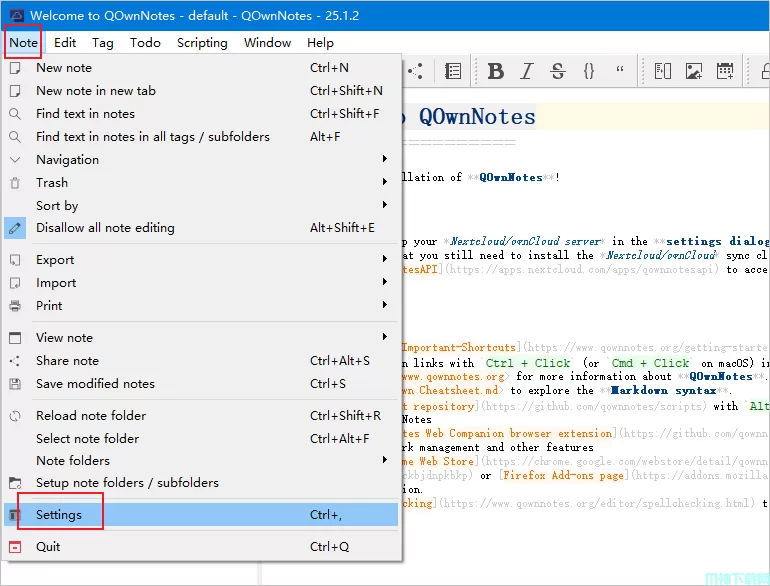Expand the Navigation submenu
Image resolution: width=770 pixels, height=586 pixels.
click(x=67, y=160)
